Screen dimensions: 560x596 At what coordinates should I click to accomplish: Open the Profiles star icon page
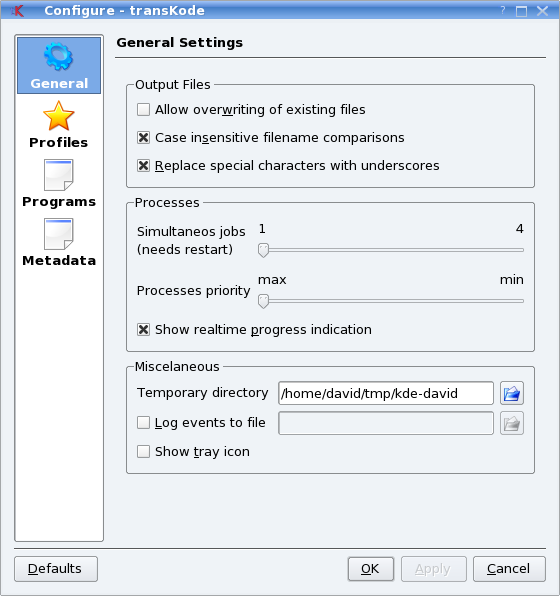click(x=59, y=116)
